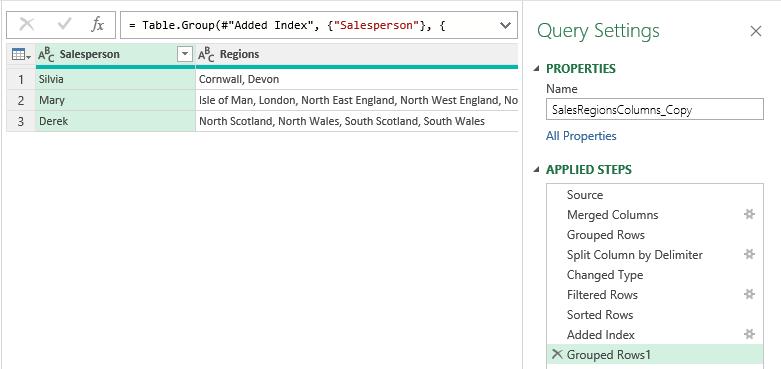Select the Regions column header
The width and height of the screenshot is (781, 369).
[x=357, y=54]
